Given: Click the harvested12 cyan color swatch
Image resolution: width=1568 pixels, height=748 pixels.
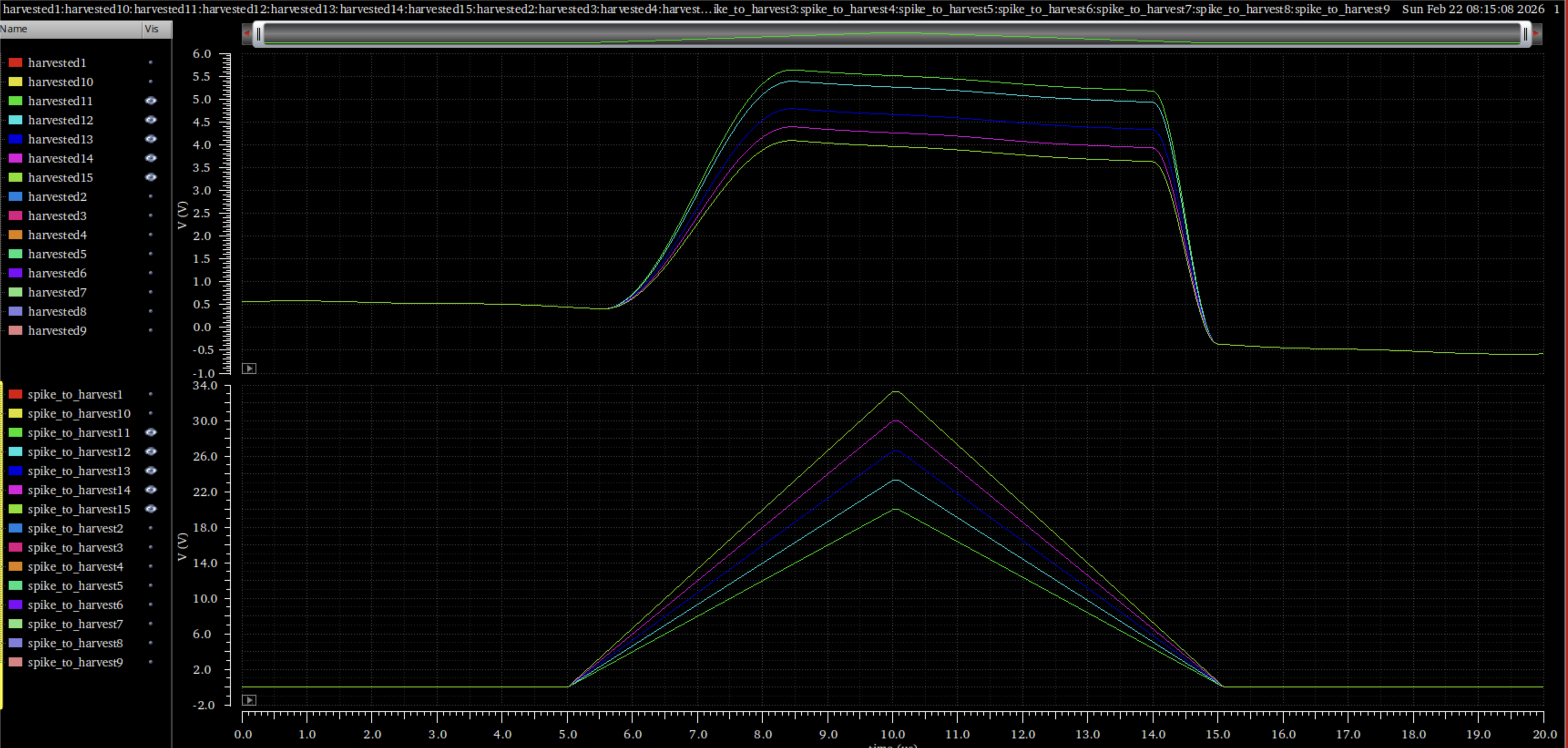Looking at the screenshot, I should coord(15,120).
